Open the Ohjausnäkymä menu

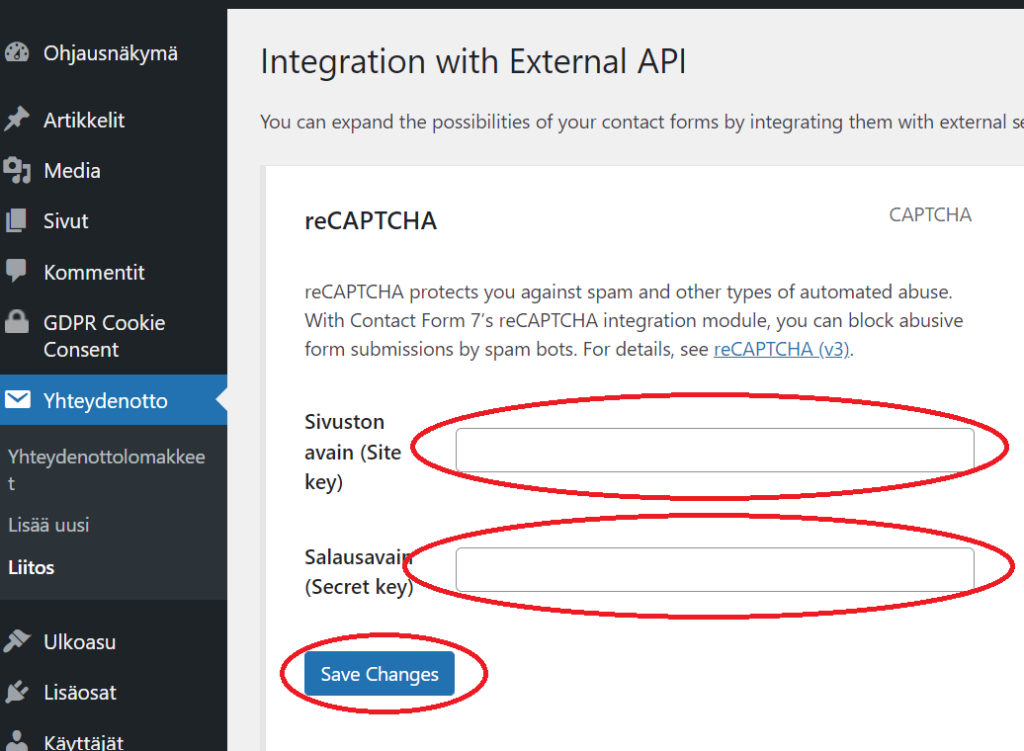click(x=110, y=53)
